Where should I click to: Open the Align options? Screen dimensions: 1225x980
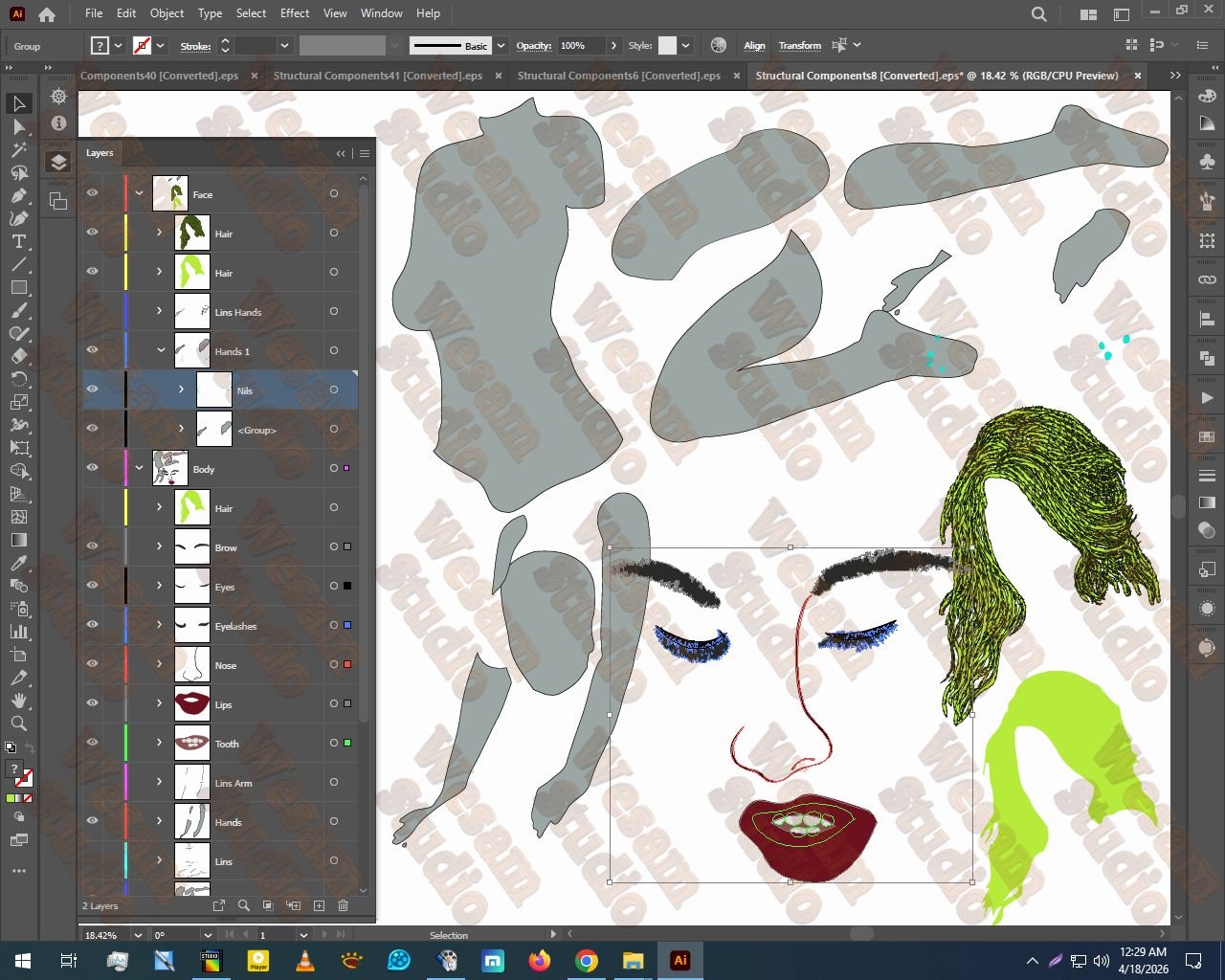tap(755, 46)
